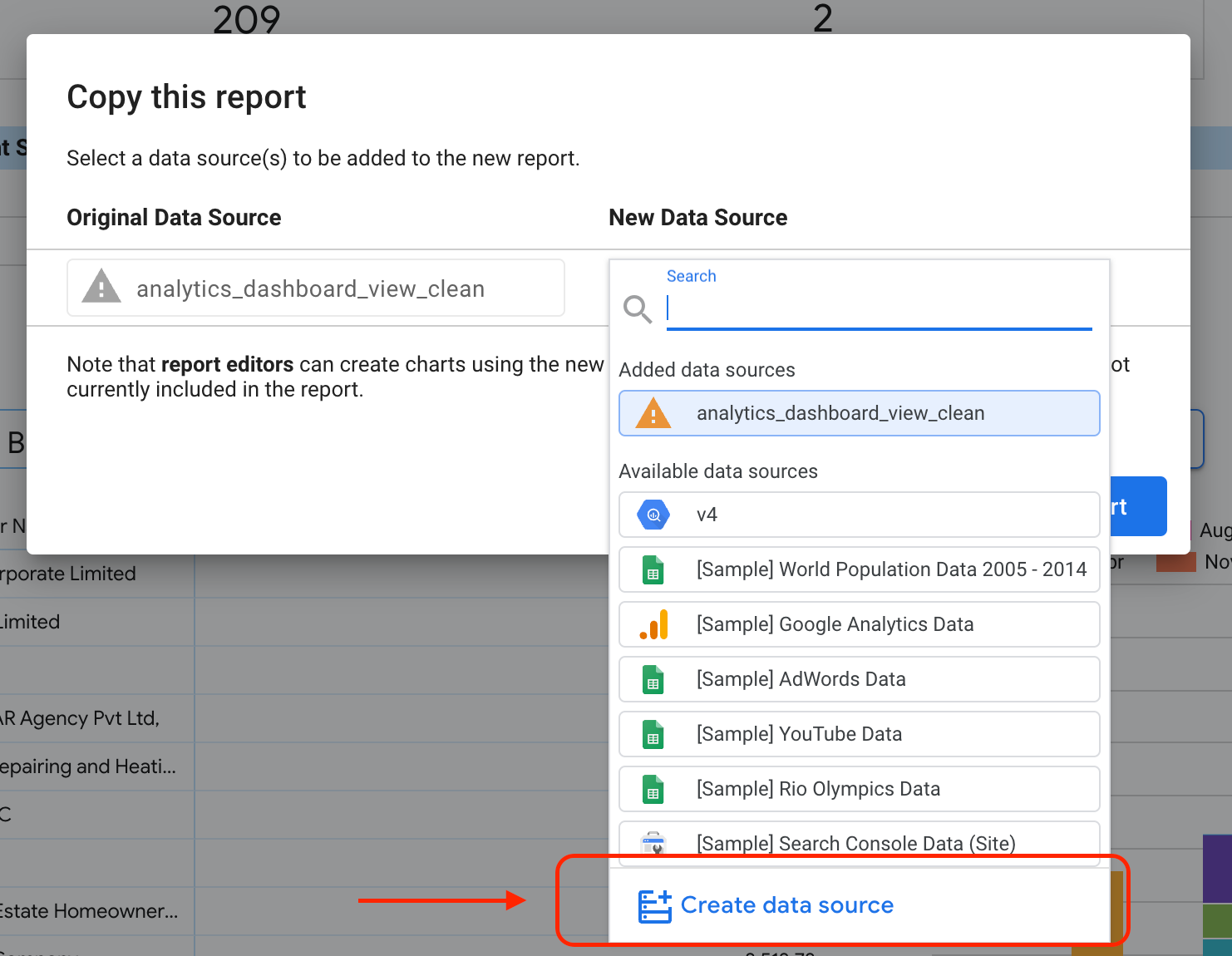The width and height of the screenshot is (1232, 956).
Task: Select [Sample] Rio Olympics Data
Action: (x=859, y=789)
